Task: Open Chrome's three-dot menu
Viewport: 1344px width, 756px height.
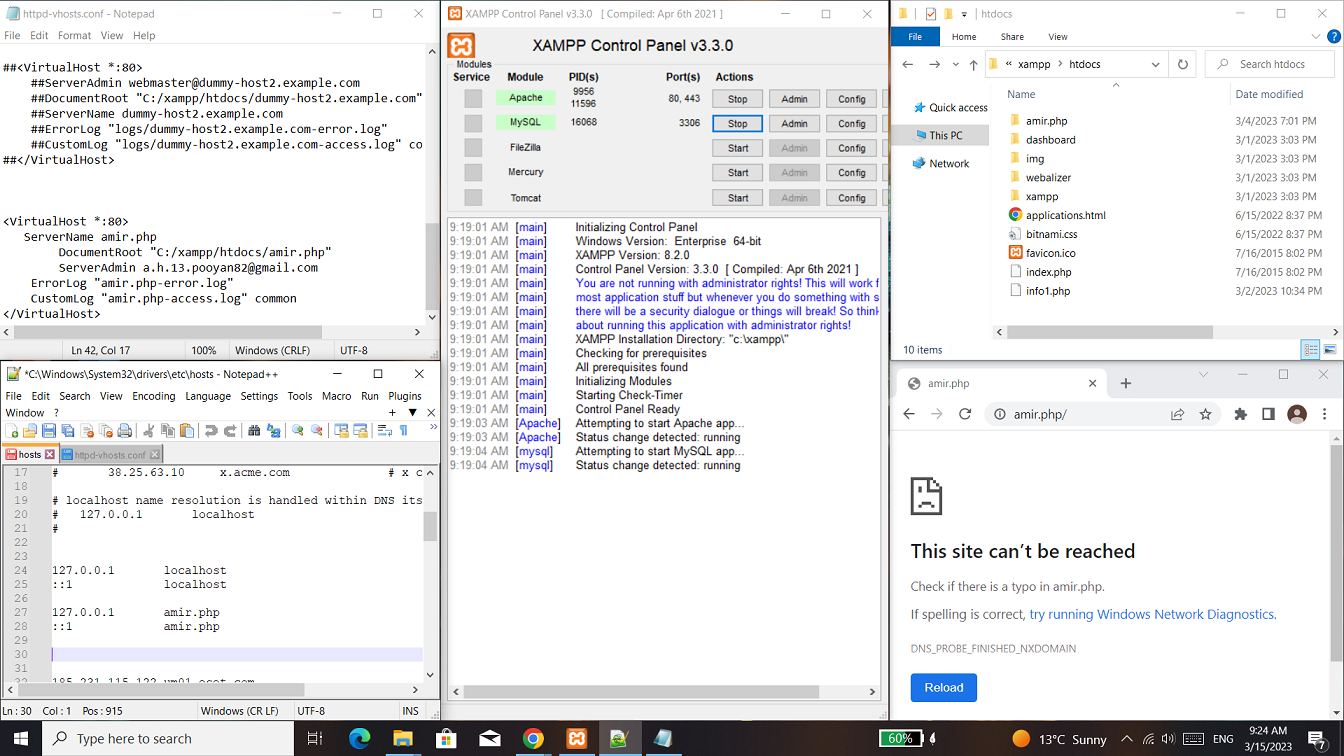Action: pyautogui.click(x=1325, y=414)
